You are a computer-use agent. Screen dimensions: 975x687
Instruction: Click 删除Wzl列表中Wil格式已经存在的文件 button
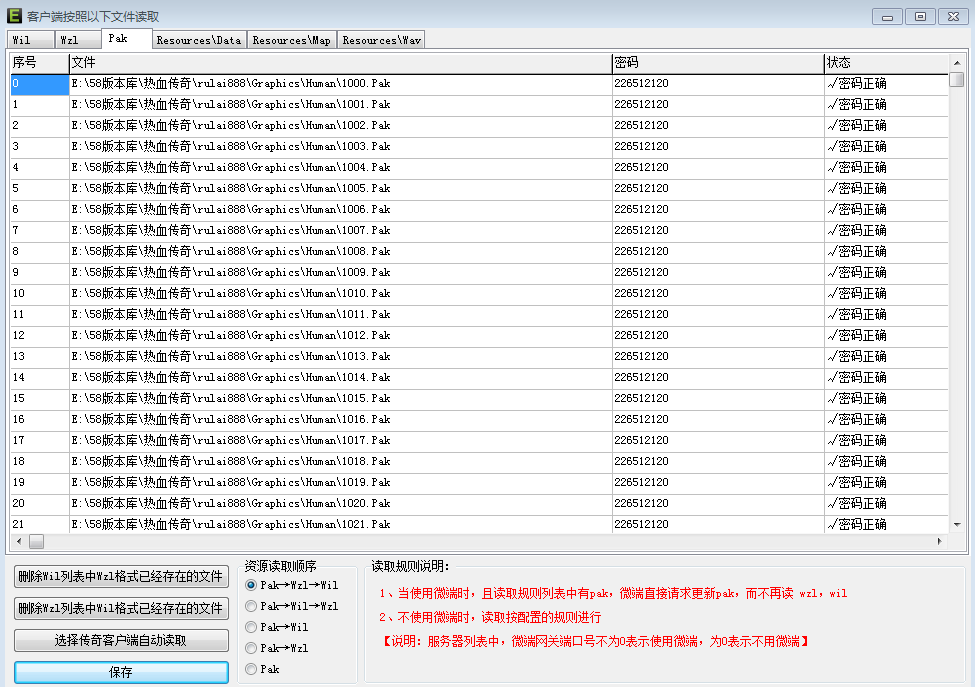121,609
